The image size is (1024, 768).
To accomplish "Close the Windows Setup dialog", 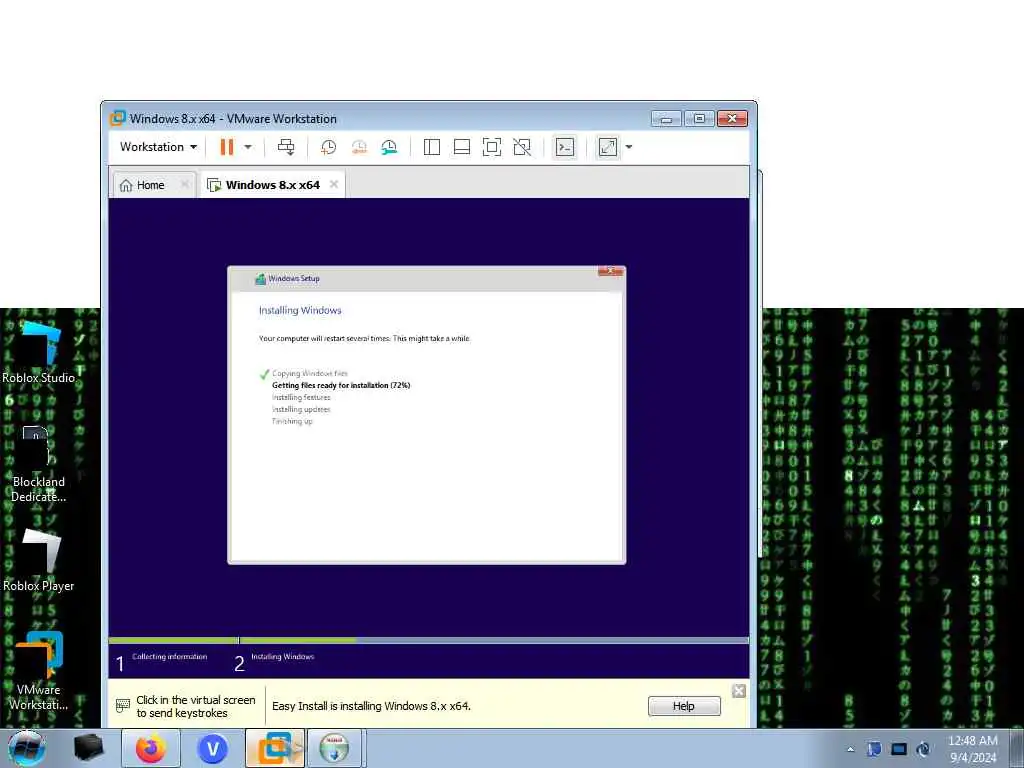I will [611, 271].
